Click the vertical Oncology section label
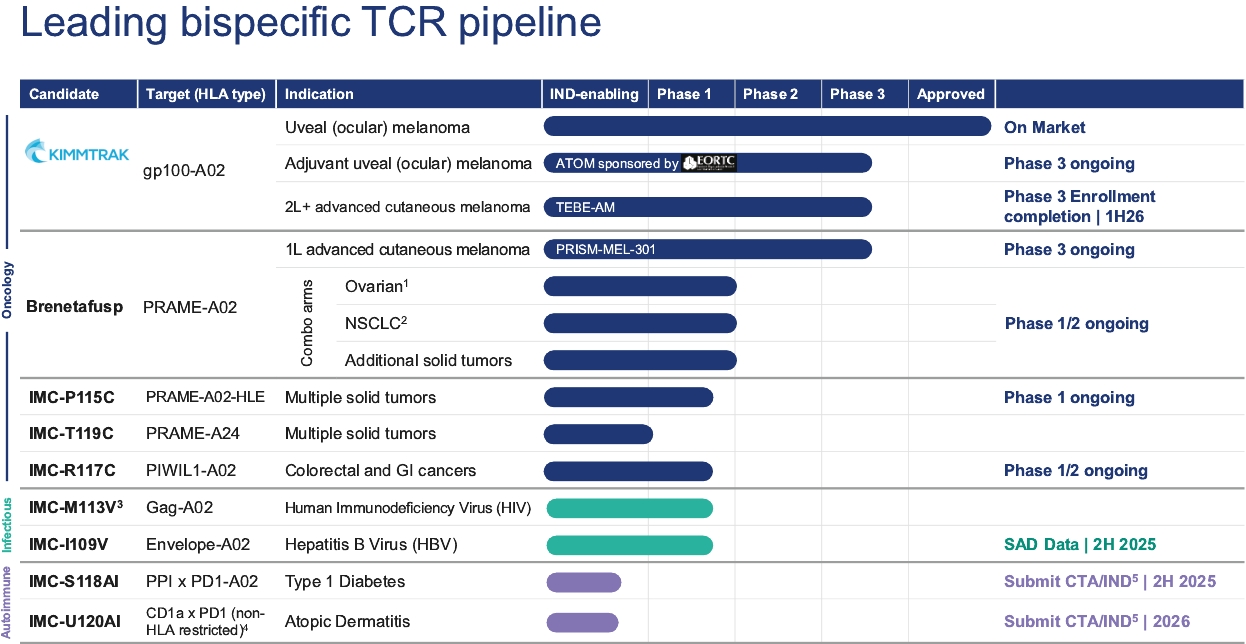The width and height of the screenshot is (1246, 644). click(8, 290)
